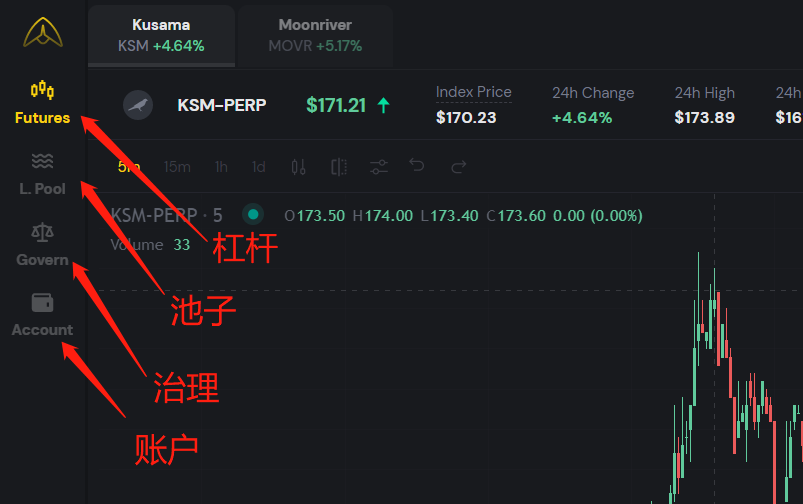Go to Govern scales icon
Image resolution: width=803 pixels, height=504 pixels.
[x=43, y=232]
